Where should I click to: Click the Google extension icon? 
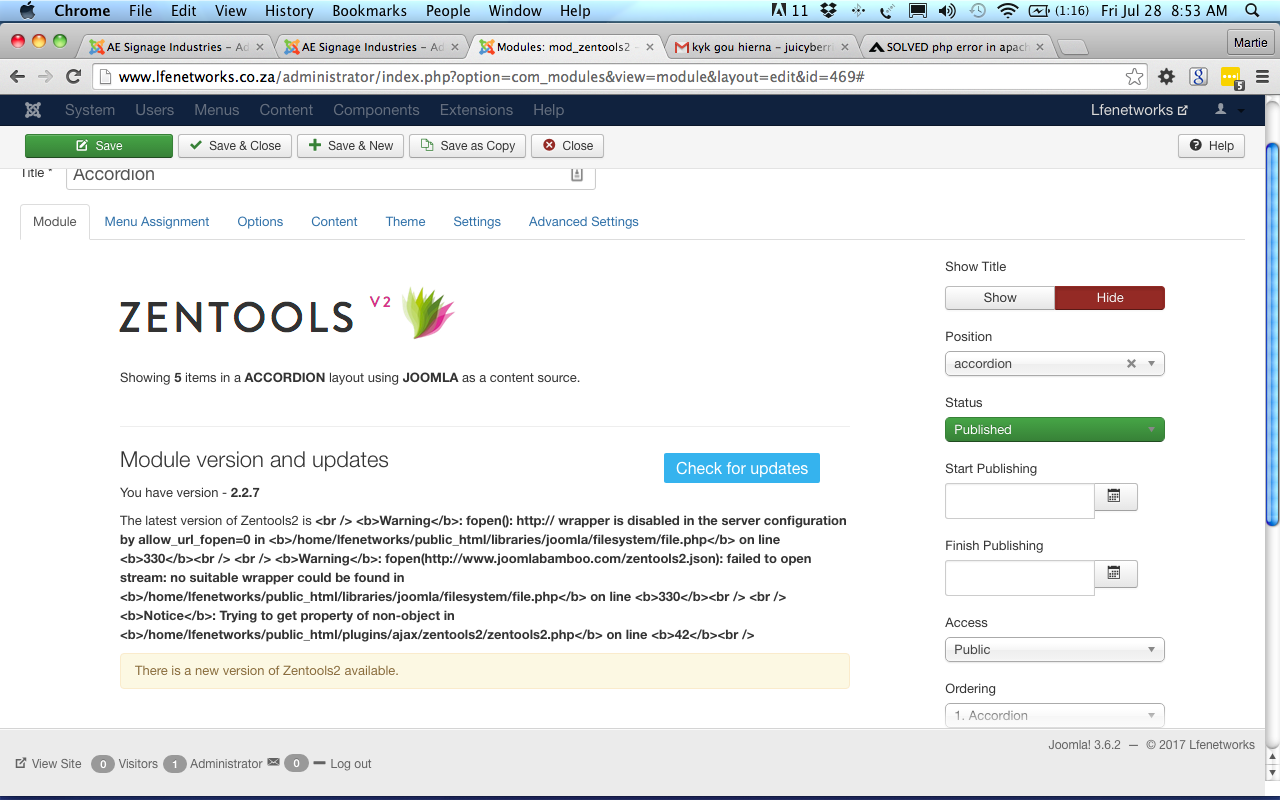[x=1198, y=77]
